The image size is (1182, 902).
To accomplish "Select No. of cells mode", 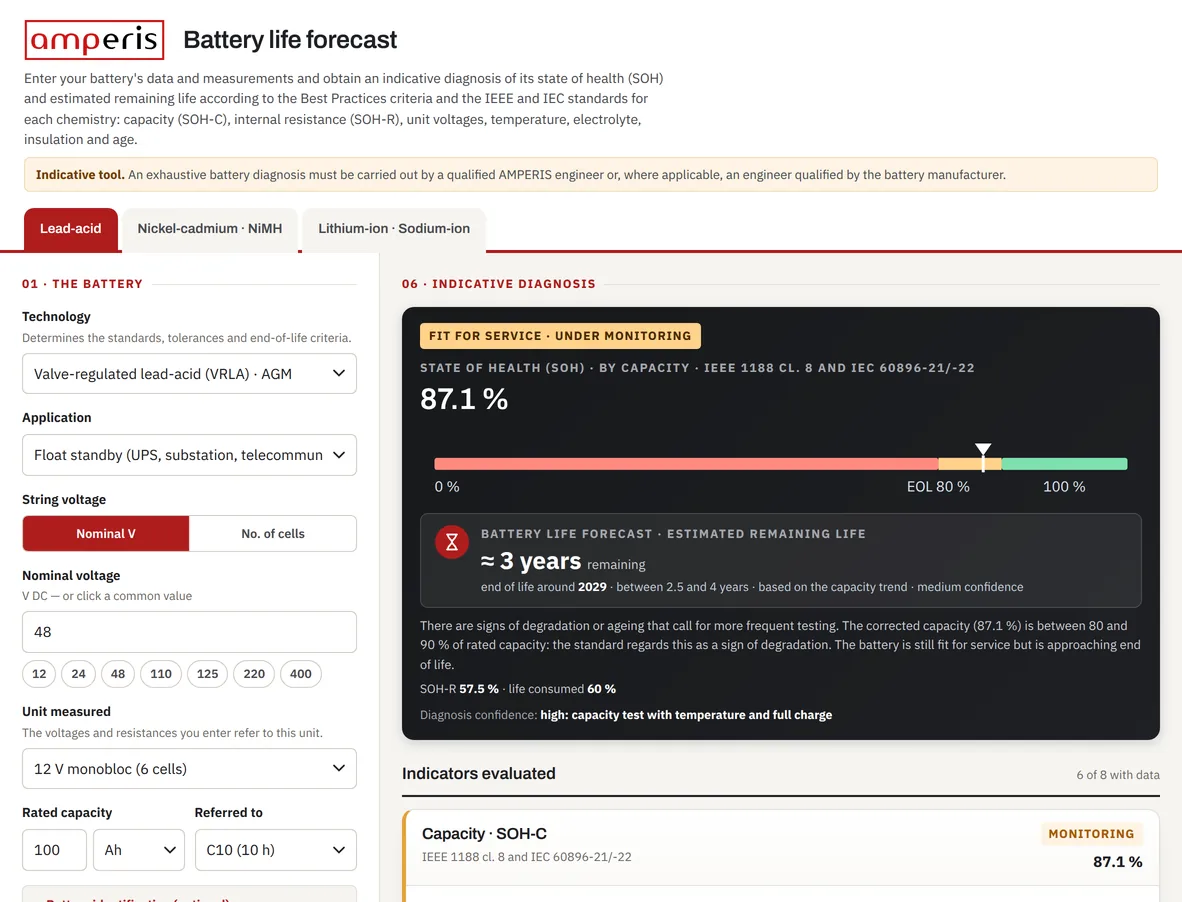I will [x=273, y=534].
